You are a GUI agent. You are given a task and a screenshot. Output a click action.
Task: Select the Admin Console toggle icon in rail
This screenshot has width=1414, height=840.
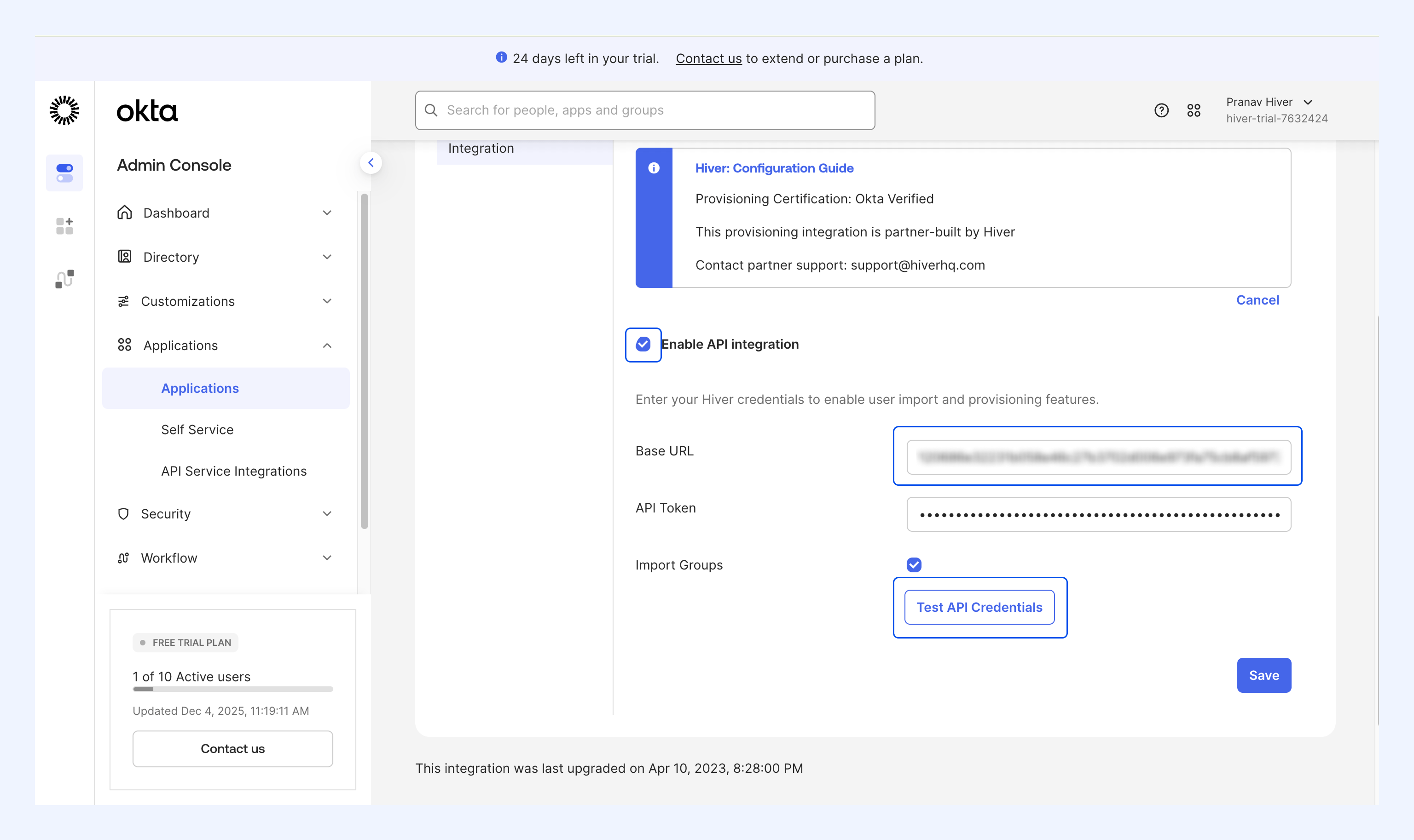click(x=64, y=173)
